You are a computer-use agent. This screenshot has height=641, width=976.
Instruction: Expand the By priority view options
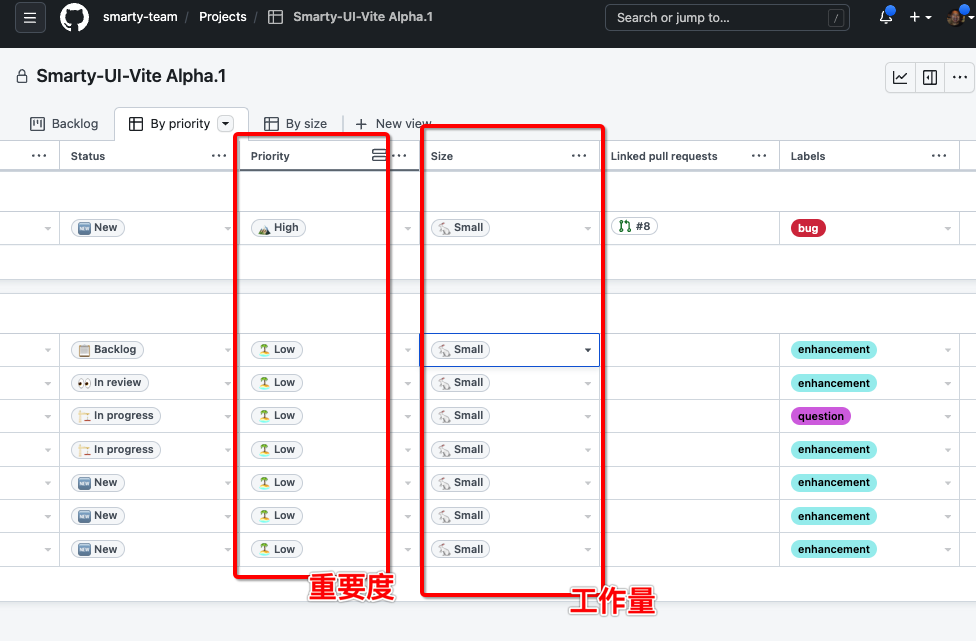click(x=226, y=124)
